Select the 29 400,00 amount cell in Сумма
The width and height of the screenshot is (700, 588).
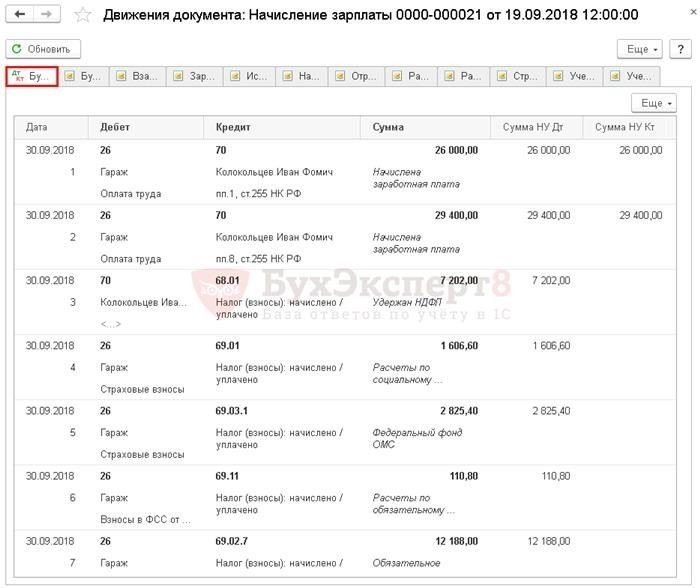click(456, 216)
